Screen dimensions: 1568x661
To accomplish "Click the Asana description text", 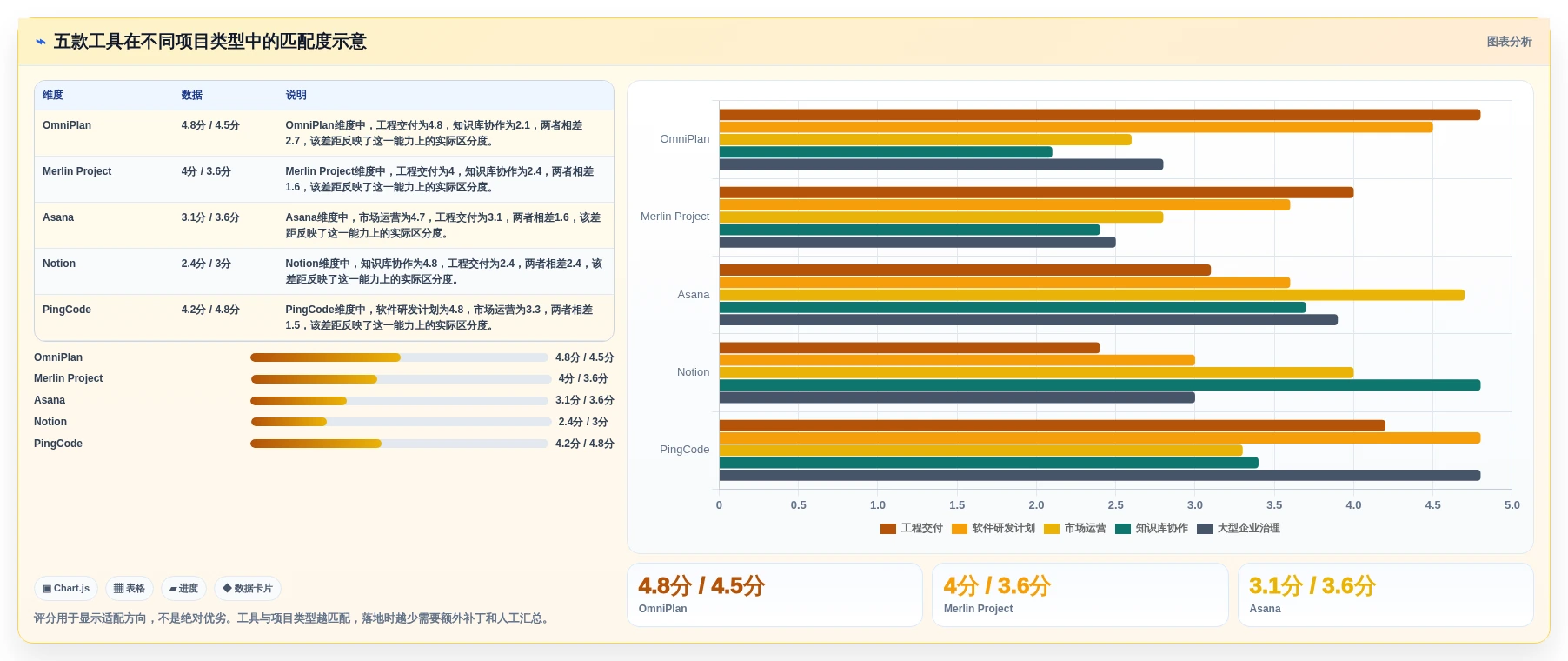I will click(x=443, y=225).
